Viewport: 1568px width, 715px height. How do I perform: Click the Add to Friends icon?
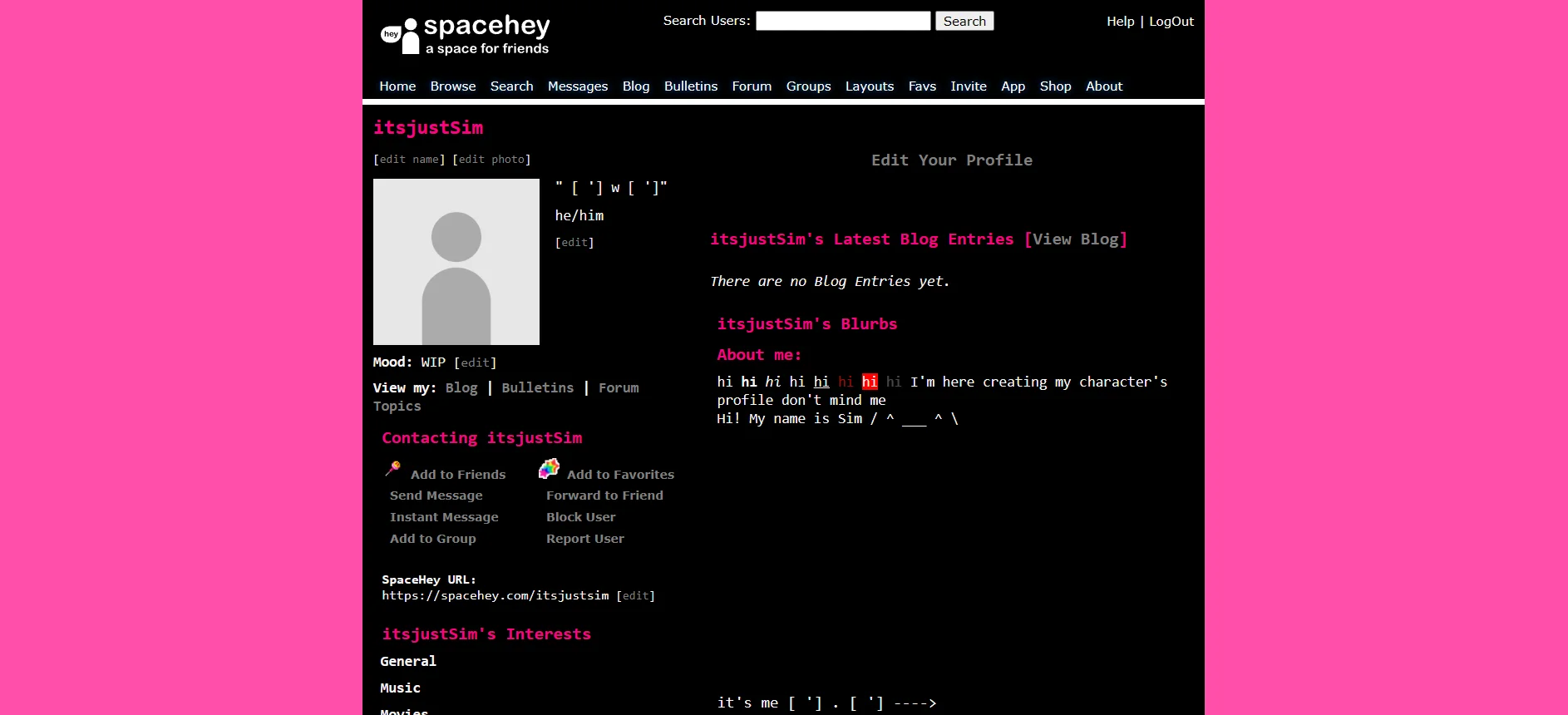393,469
